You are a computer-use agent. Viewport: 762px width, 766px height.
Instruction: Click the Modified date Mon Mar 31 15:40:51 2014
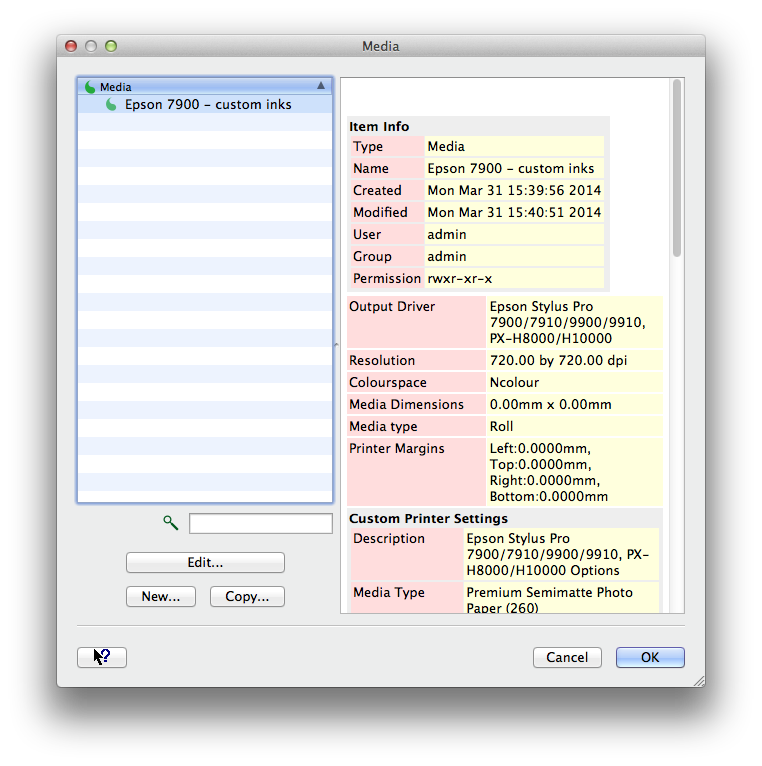514,213
